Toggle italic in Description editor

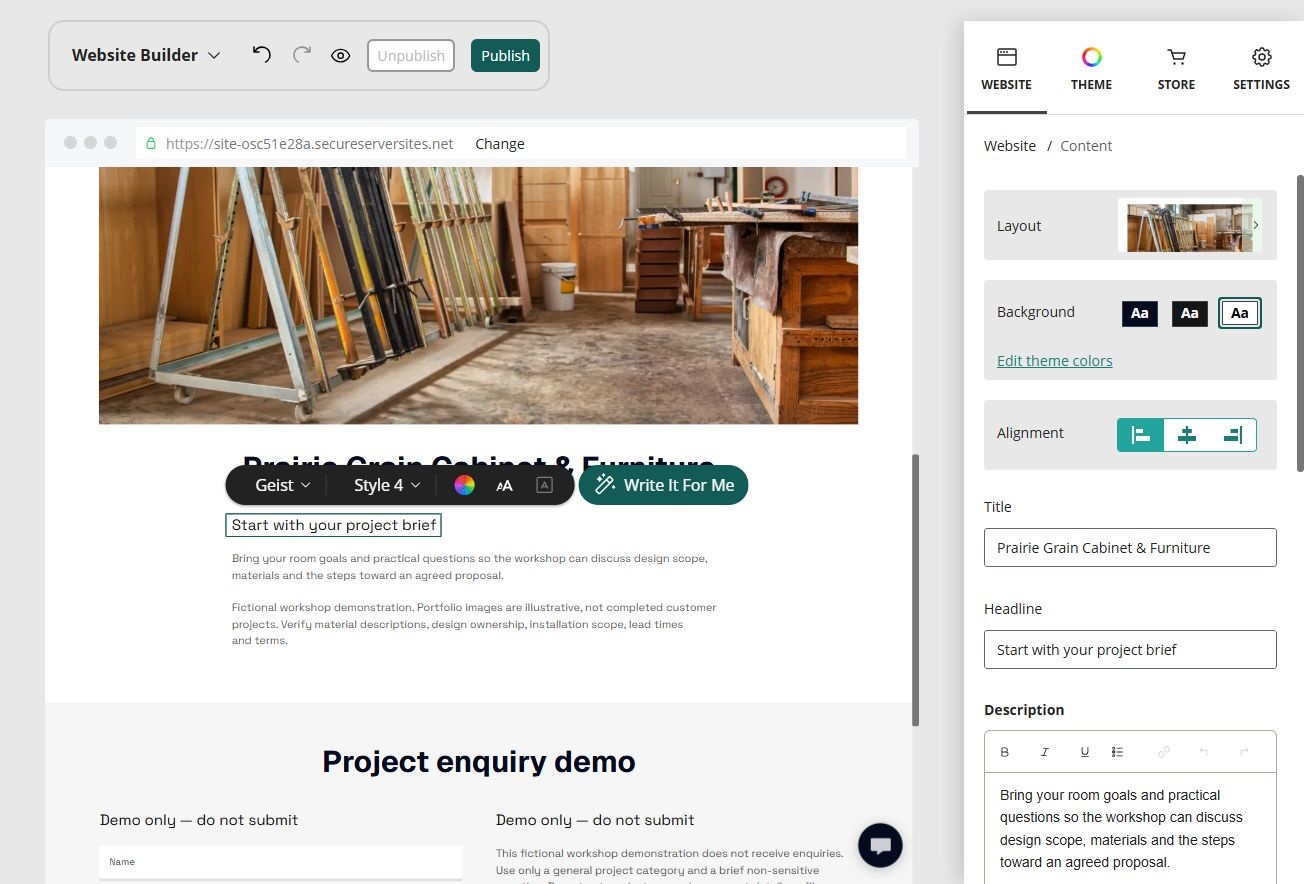pyautogui.click(x=1045, y=752)
